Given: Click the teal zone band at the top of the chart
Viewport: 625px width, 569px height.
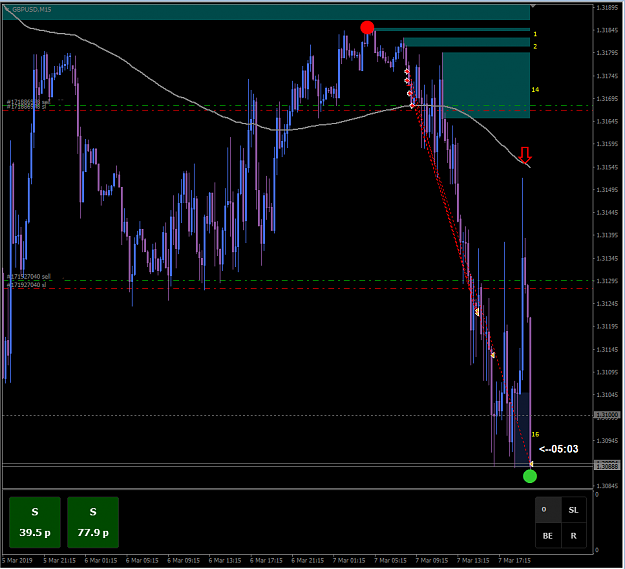Looking at the screenshot, I should (266, 12).
